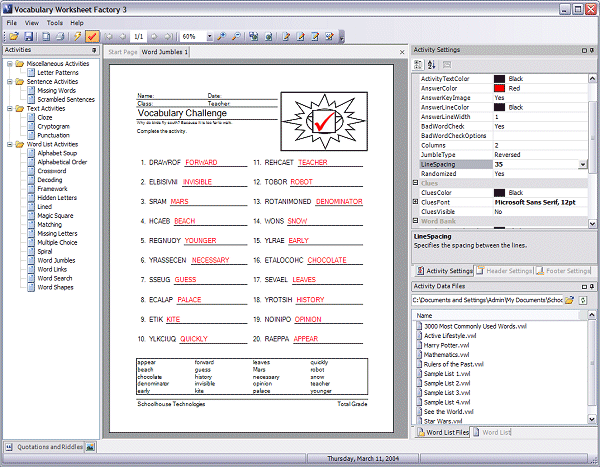The height and width of the screenshot is (467, 600).
Task: Expand the CluesFont property
Action: (x=415, y=202)
